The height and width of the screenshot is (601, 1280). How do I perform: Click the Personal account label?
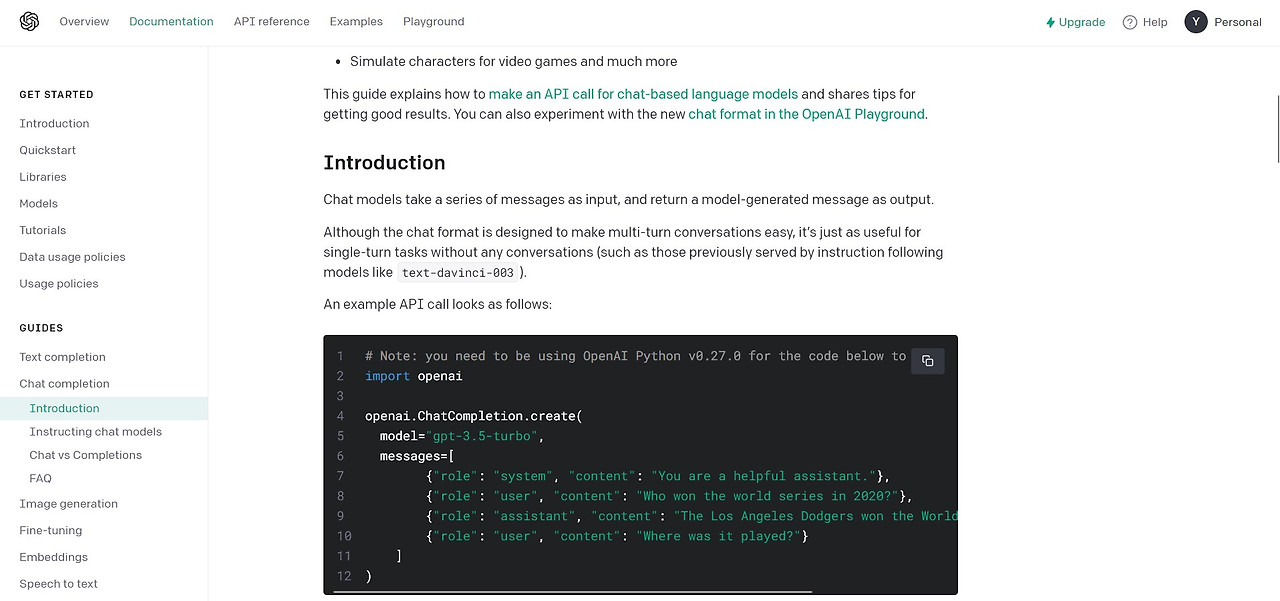(1238, 22)
